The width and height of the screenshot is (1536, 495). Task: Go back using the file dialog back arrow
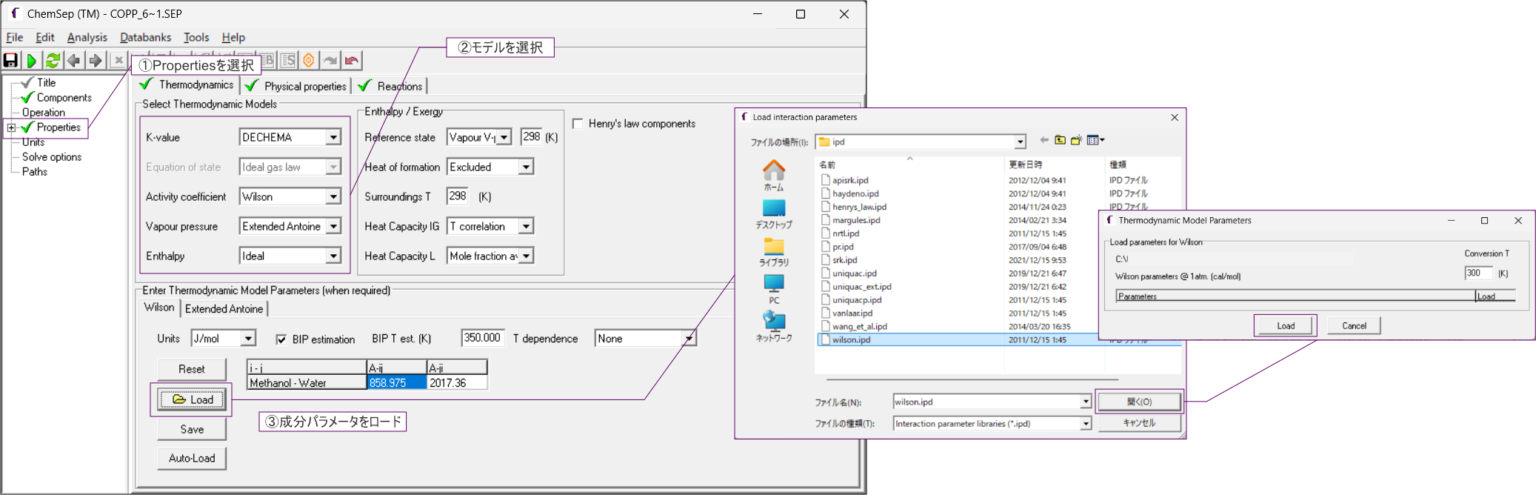point(1044,141)
